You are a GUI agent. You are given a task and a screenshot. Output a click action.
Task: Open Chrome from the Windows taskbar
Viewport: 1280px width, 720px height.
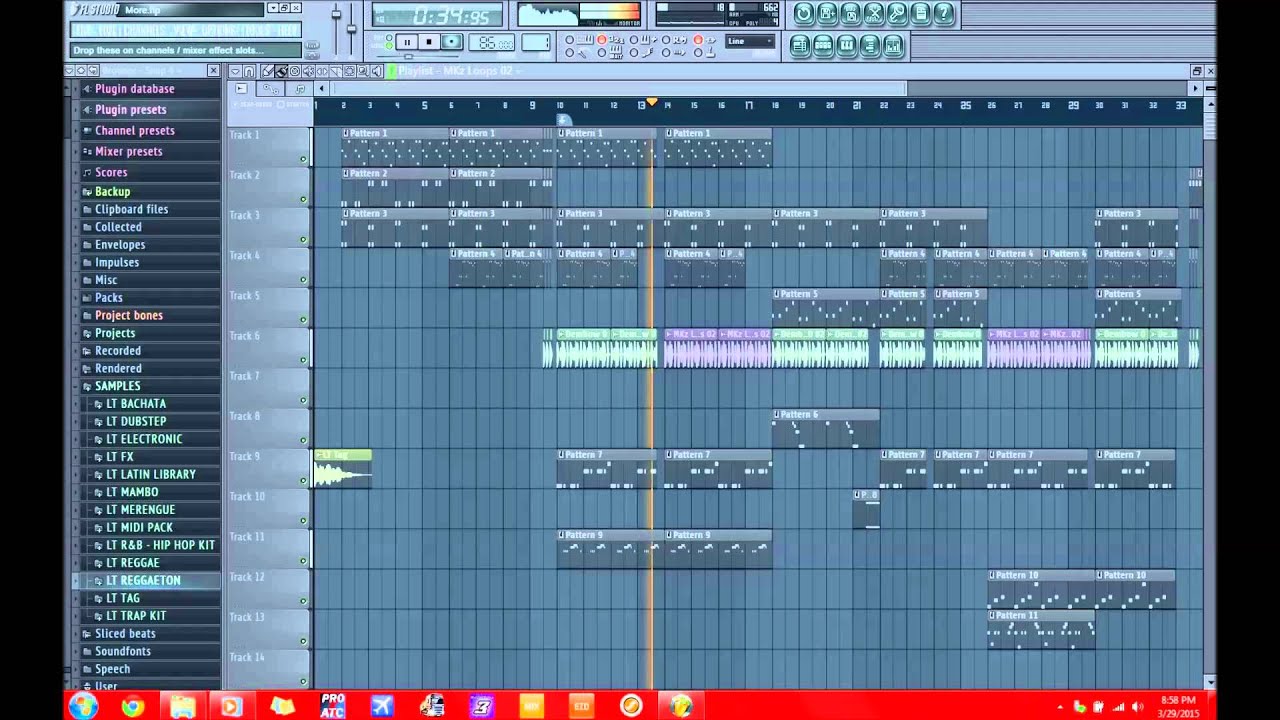pos(132,706)
